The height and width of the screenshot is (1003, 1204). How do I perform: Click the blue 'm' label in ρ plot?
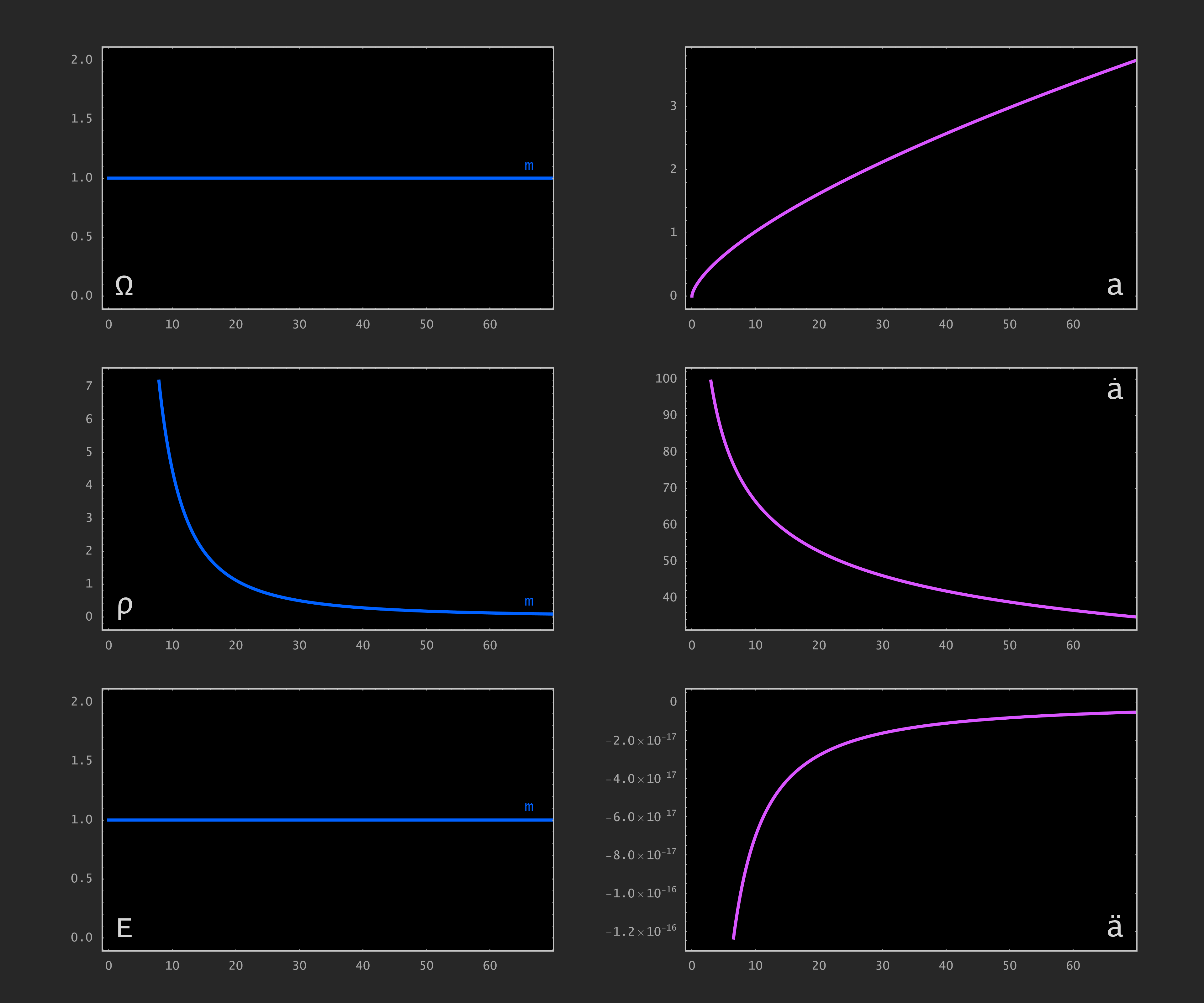pos(529,601)
